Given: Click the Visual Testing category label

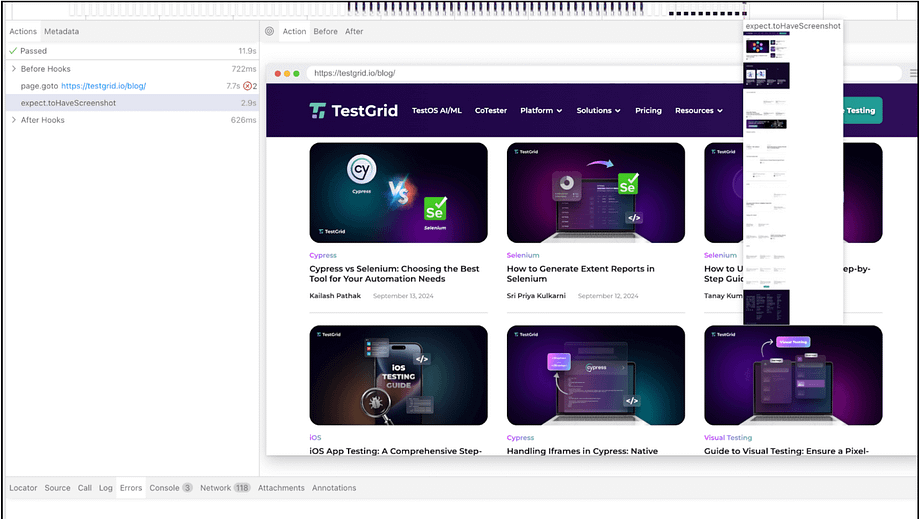Looking at the screenshot, I should coord(728,438).
